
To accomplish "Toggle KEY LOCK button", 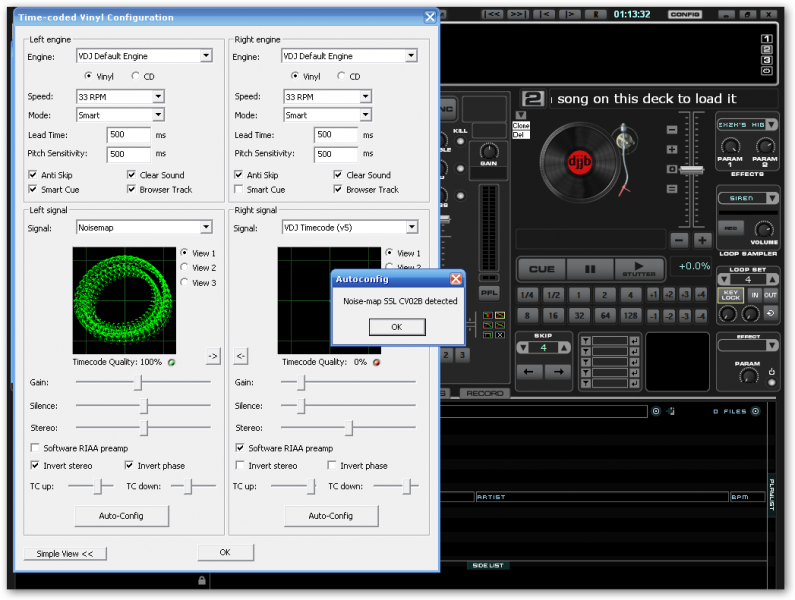I will click(x=730, y=295).
